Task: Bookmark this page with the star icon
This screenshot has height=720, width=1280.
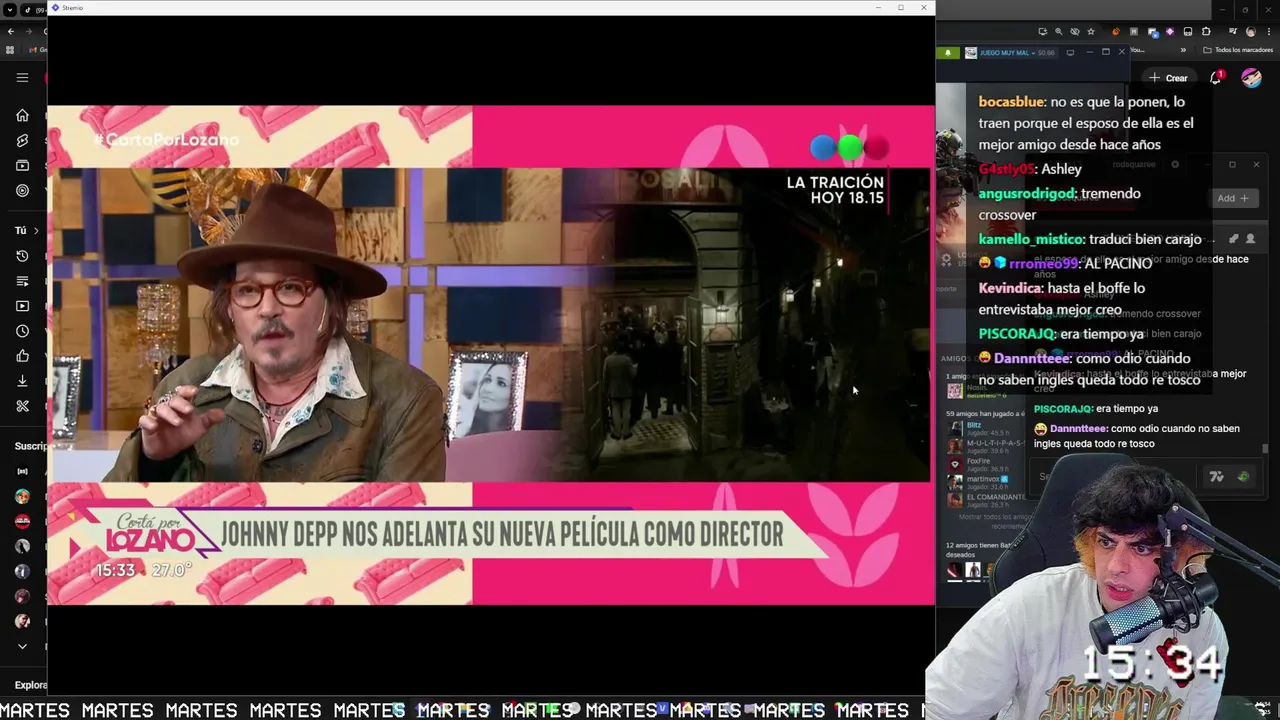Action: (1091, 32)
